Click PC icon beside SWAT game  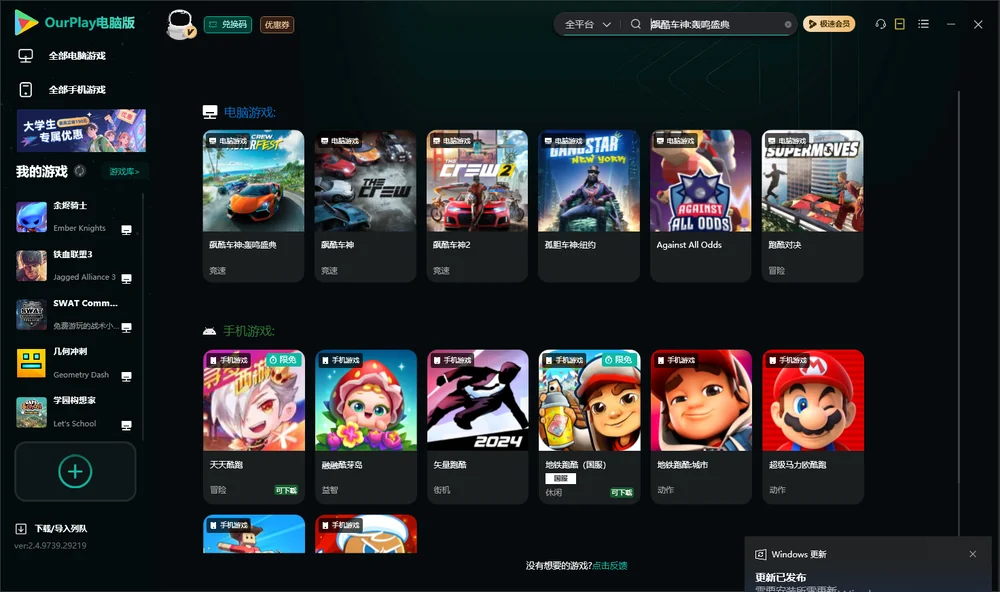126,327
